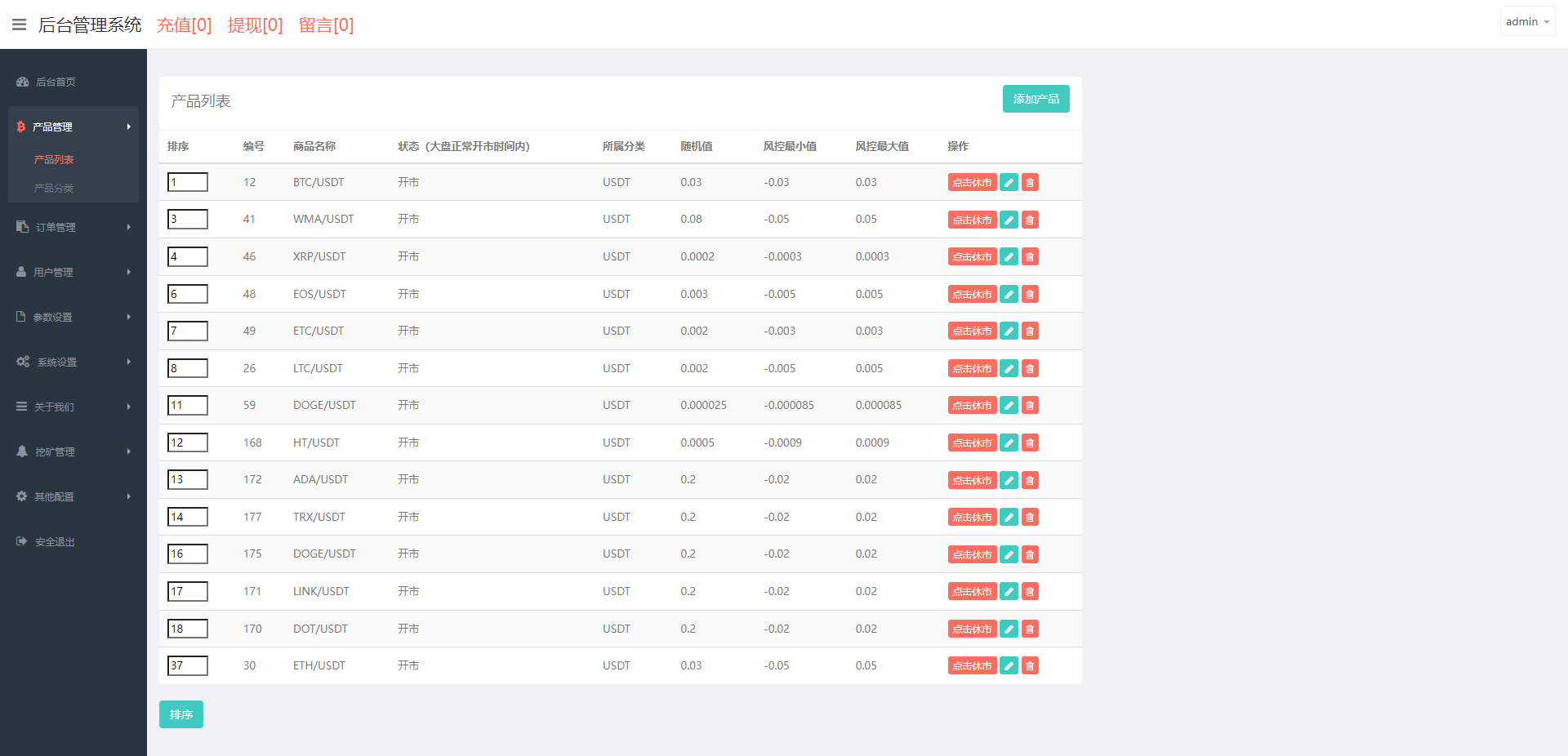Viewport: 1568px width, 756px height.
Task: Toggle 点击休市 for the ADA/USDT row
Action: [972, 480]
